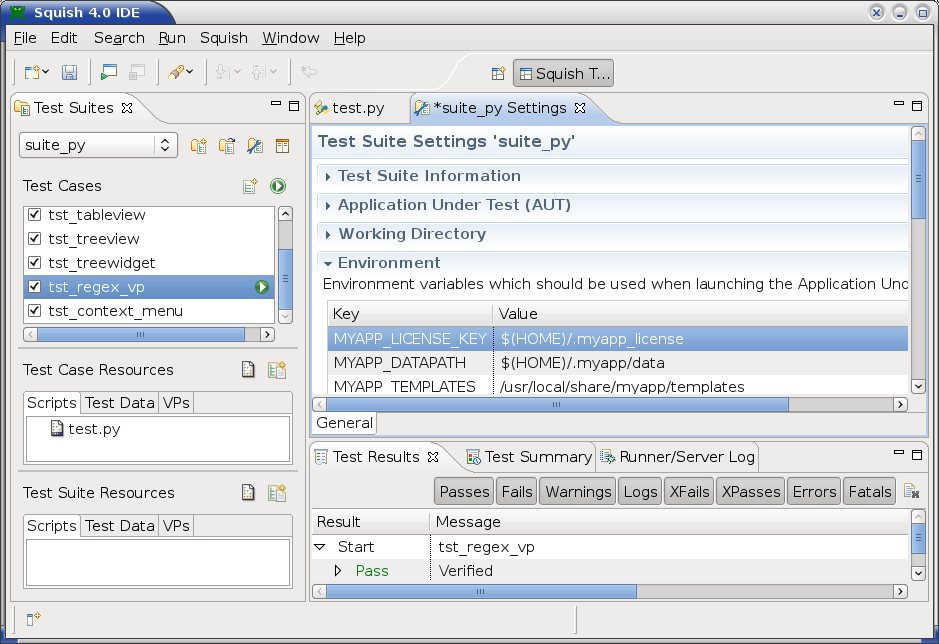Screen dimensions: 939x644
Task: Run the test suite with the green play icon
Action: pos(278,185)
